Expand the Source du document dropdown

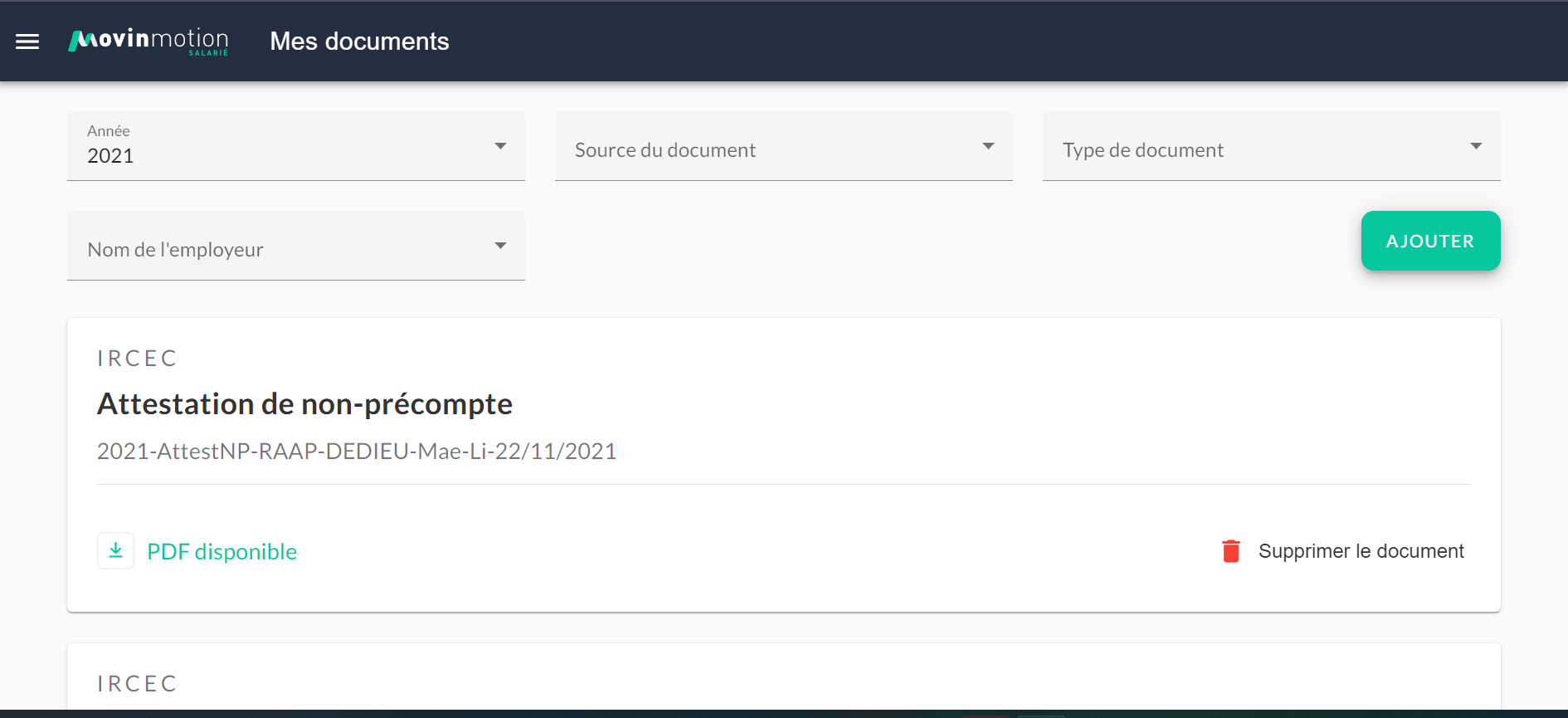[x=784, y=146]
